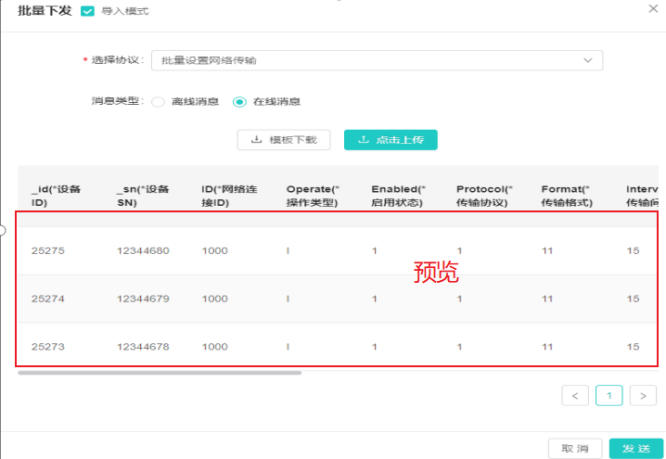Click the download icon on 模板下载
The image size is (666, 459).
click(257, 140)
